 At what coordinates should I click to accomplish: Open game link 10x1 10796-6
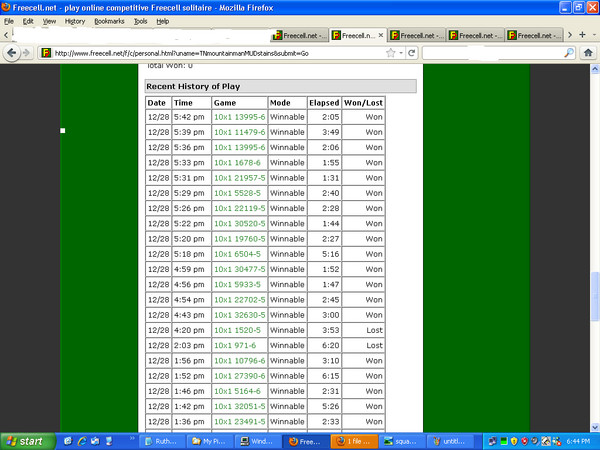click(239, 361)
